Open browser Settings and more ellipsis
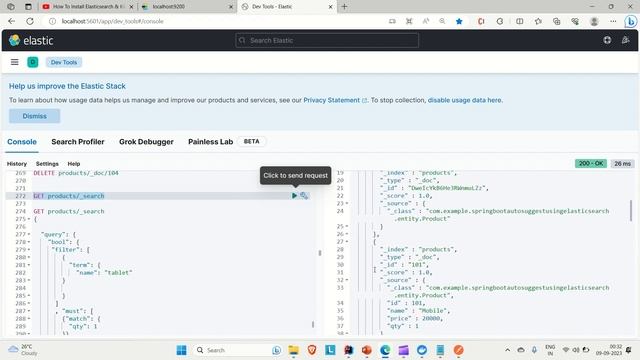Screen dimensions: 640x360 coord(613,21)
